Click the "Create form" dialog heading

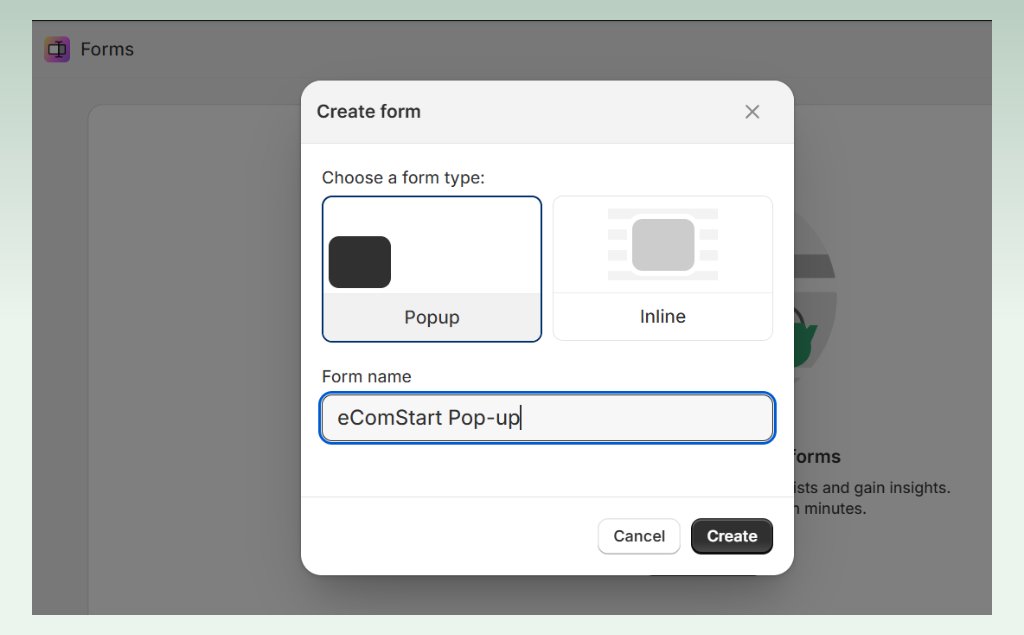coord(368,112)
